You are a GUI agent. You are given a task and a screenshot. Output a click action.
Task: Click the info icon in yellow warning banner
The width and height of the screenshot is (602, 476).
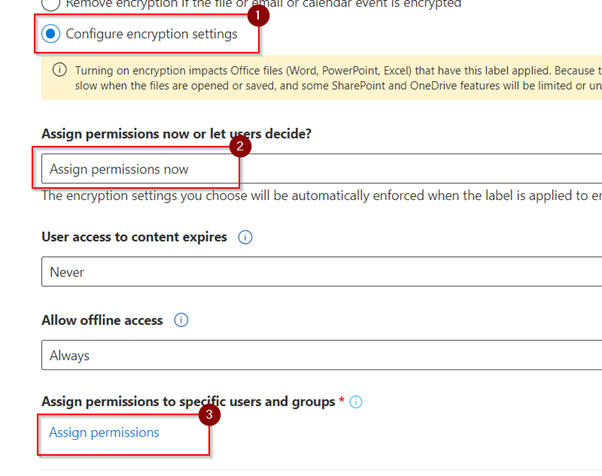pyautogui.click(x=60, y=70)
